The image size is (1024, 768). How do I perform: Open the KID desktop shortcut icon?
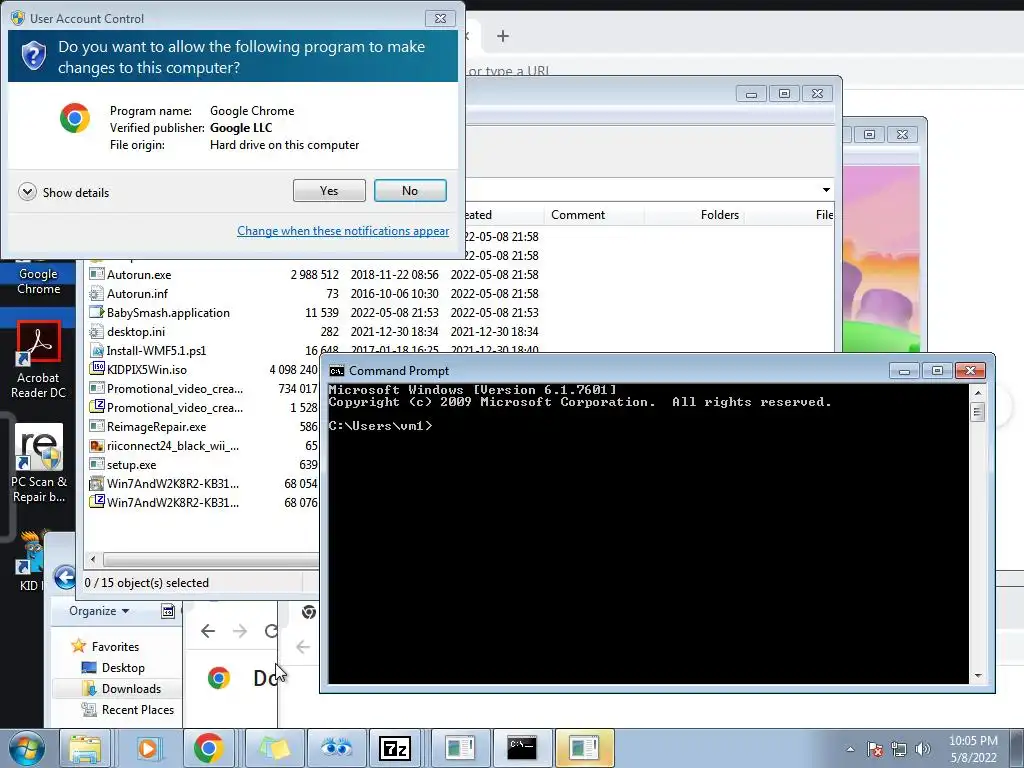[30, 562]
